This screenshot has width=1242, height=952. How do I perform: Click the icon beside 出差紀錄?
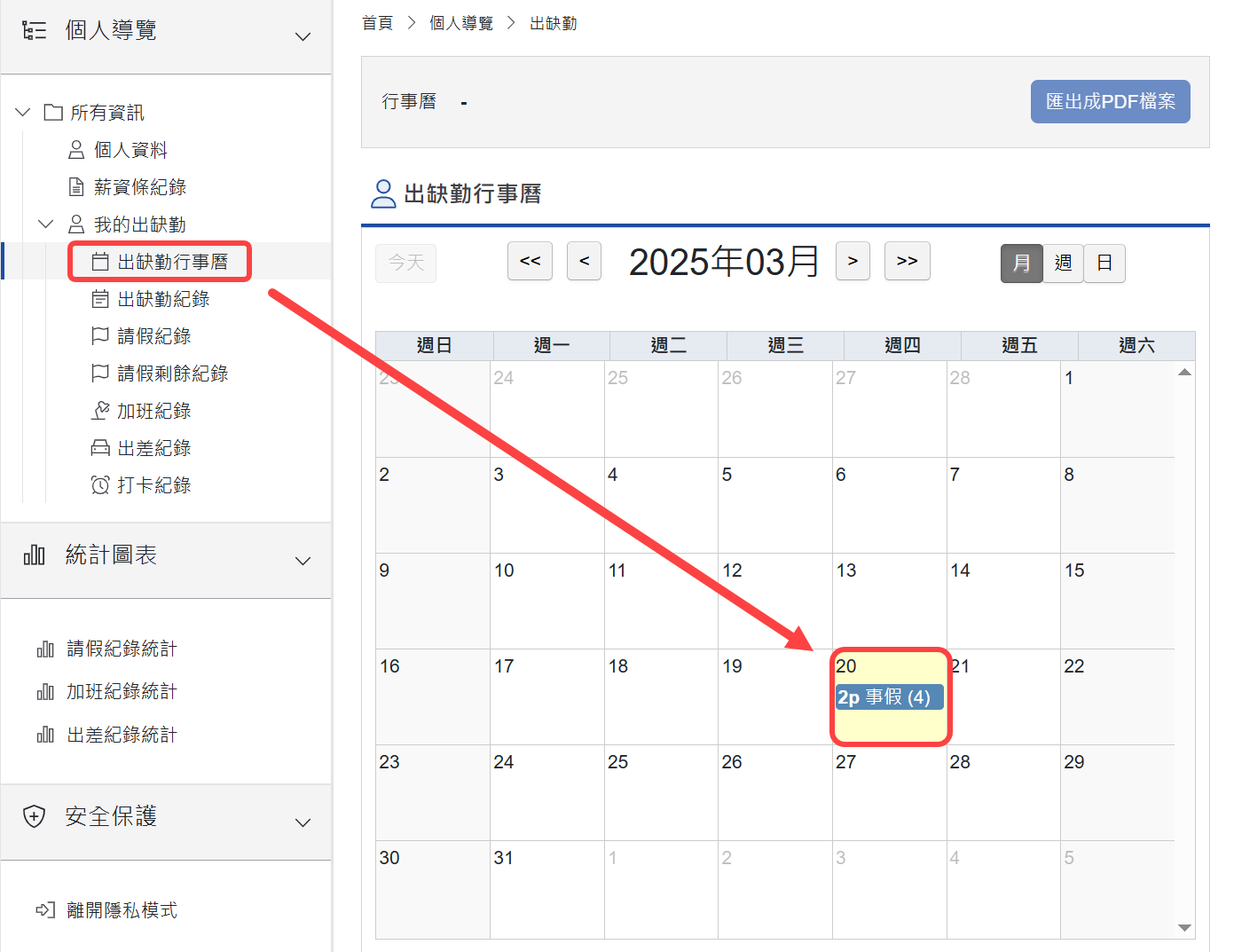pos(100,448)
